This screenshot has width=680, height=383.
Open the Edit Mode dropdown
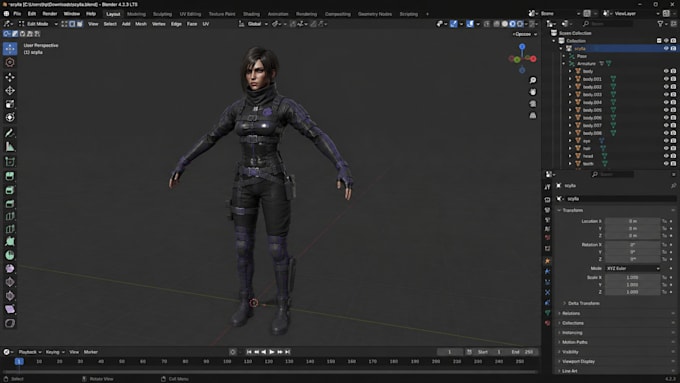[38, 24]
